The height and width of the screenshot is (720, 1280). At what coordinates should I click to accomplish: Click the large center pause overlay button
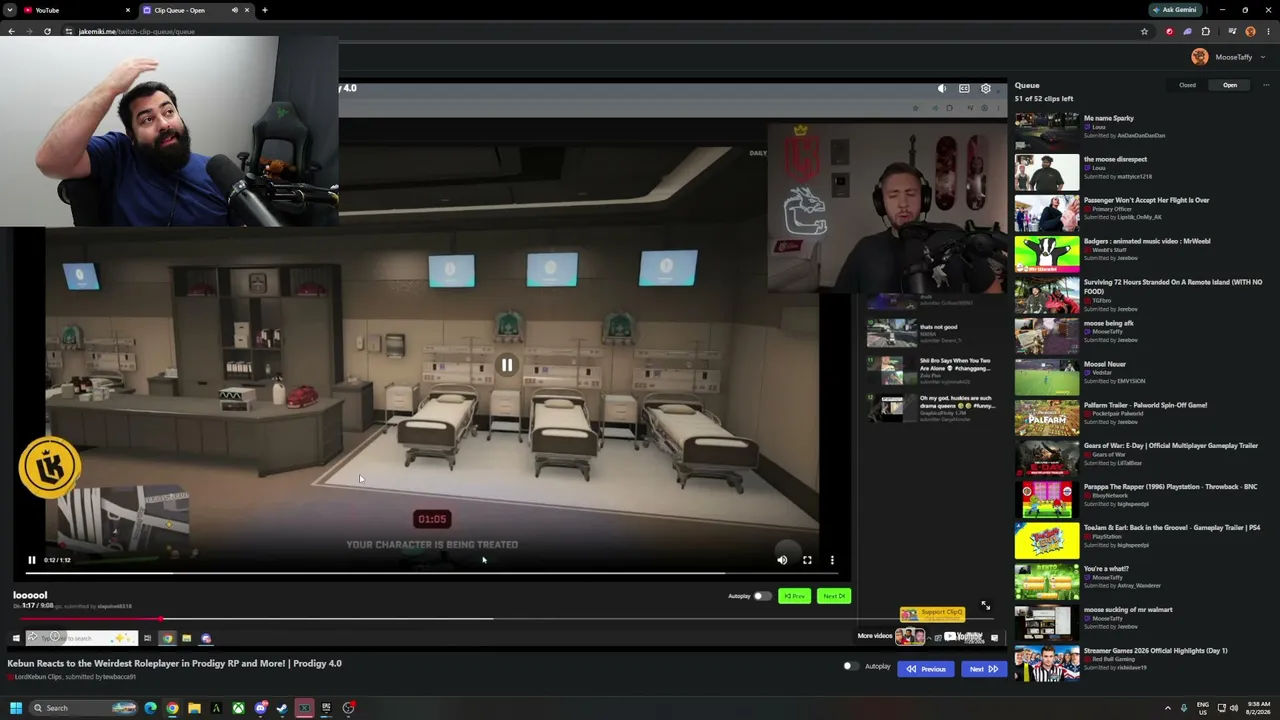click(507, 365)
